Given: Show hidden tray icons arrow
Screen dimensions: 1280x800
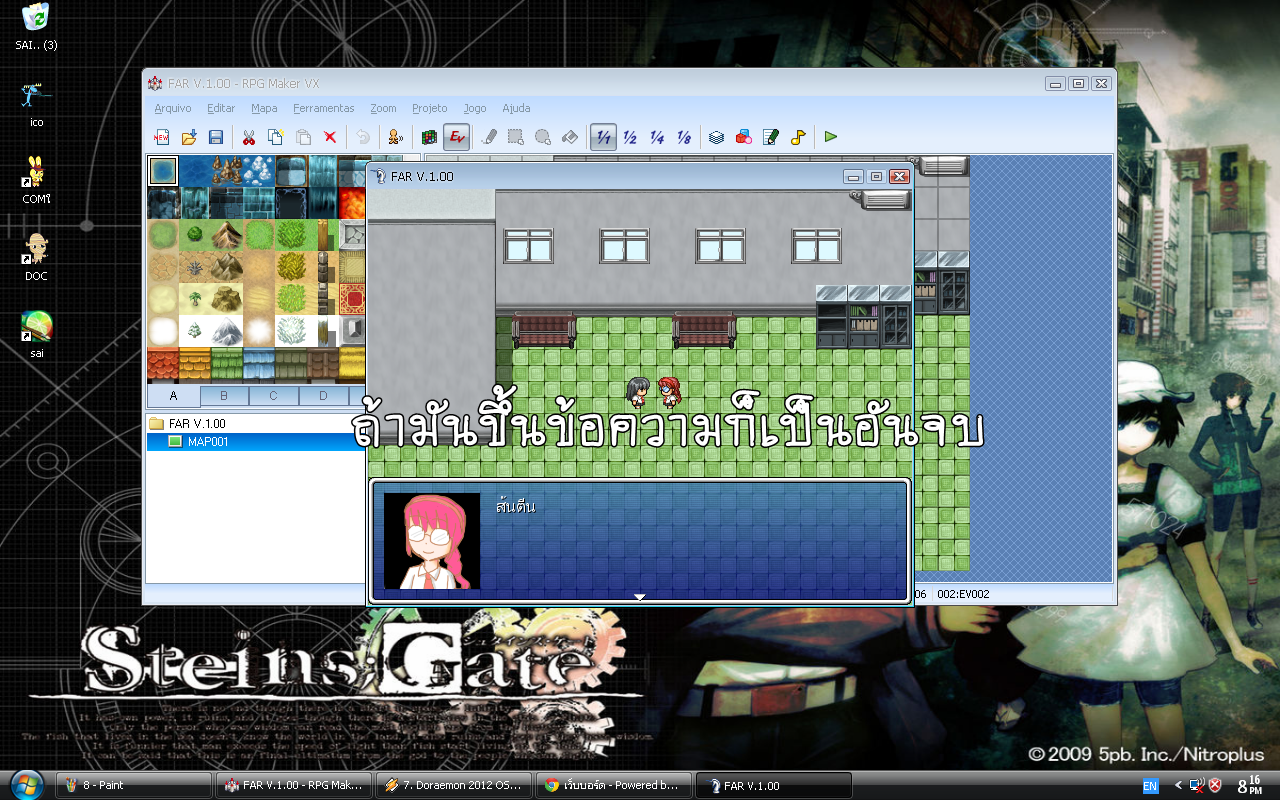Looking at the screenshot, I should (1178, 785).
